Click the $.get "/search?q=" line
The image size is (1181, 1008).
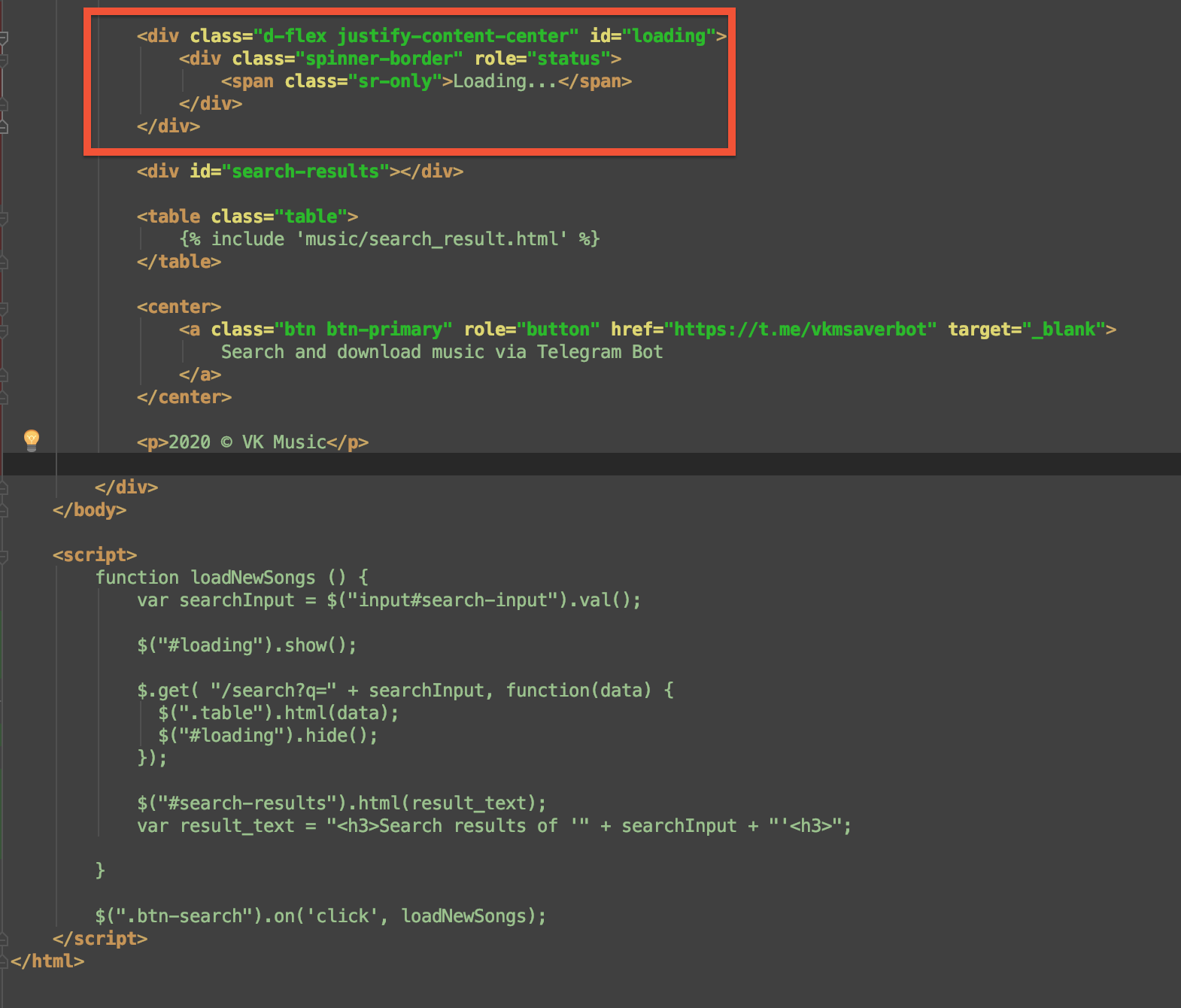(405, 691)
